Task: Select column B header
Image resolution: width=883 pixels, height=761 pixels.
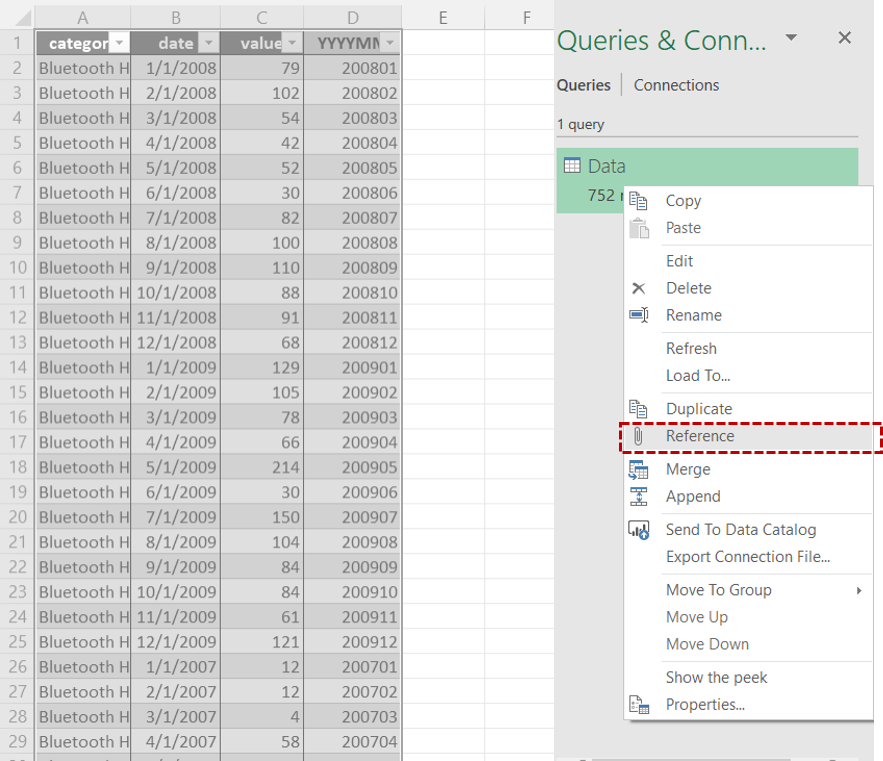Action: pyautogui.click(x=176, y=18)
